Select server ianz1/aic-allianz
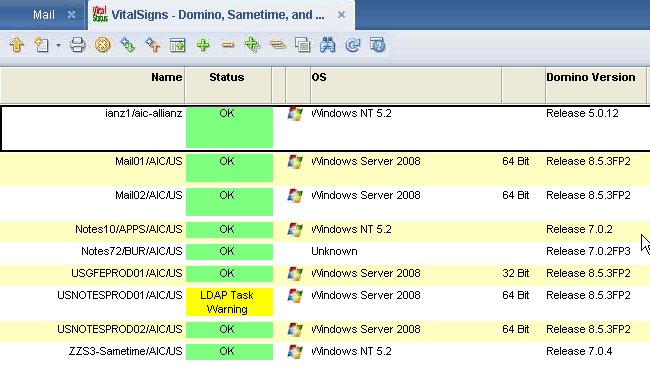Viewport: 650px width, 385px height. coord(143,113)
